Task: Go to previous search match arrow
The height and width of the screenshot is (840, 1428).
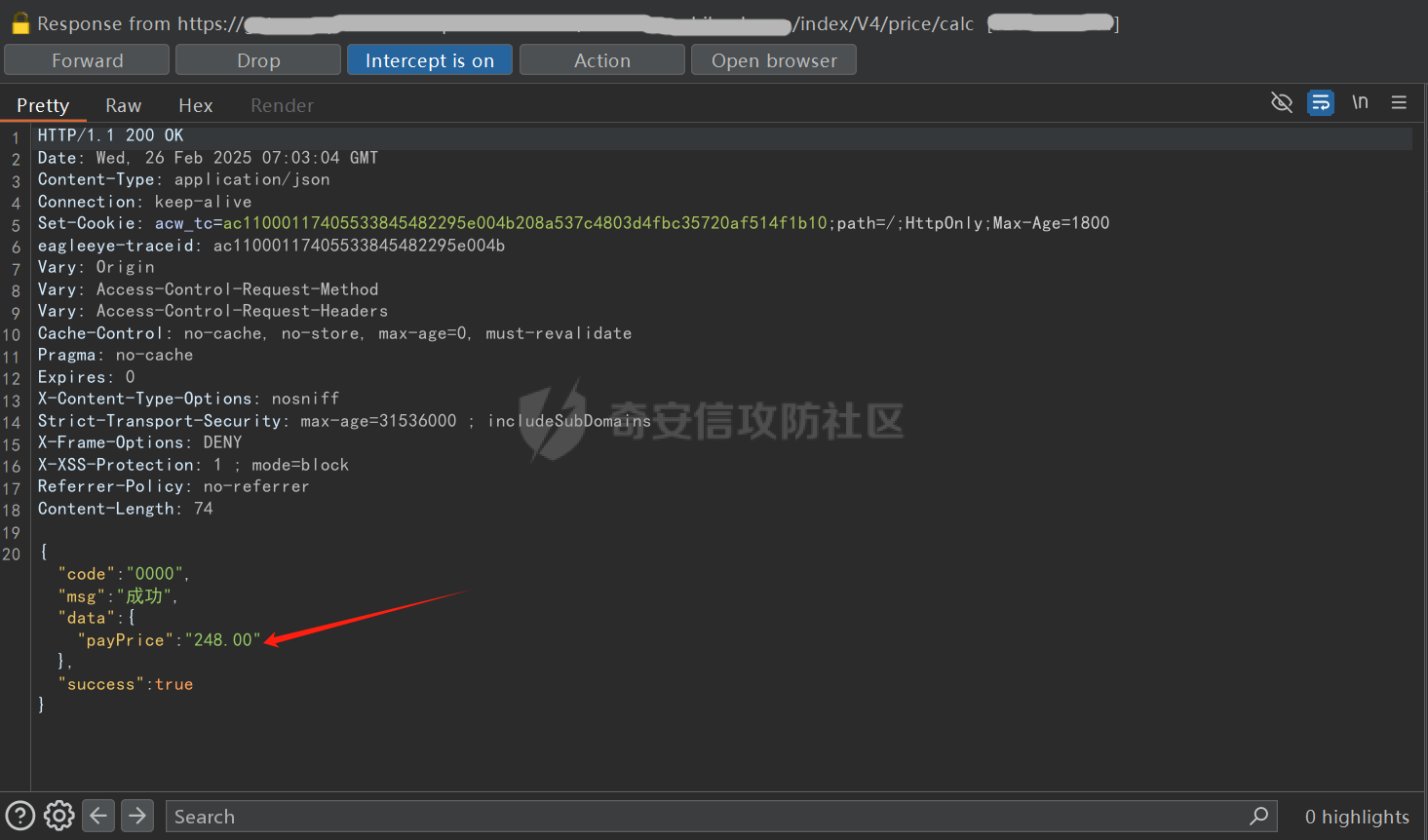Action: 98,816
